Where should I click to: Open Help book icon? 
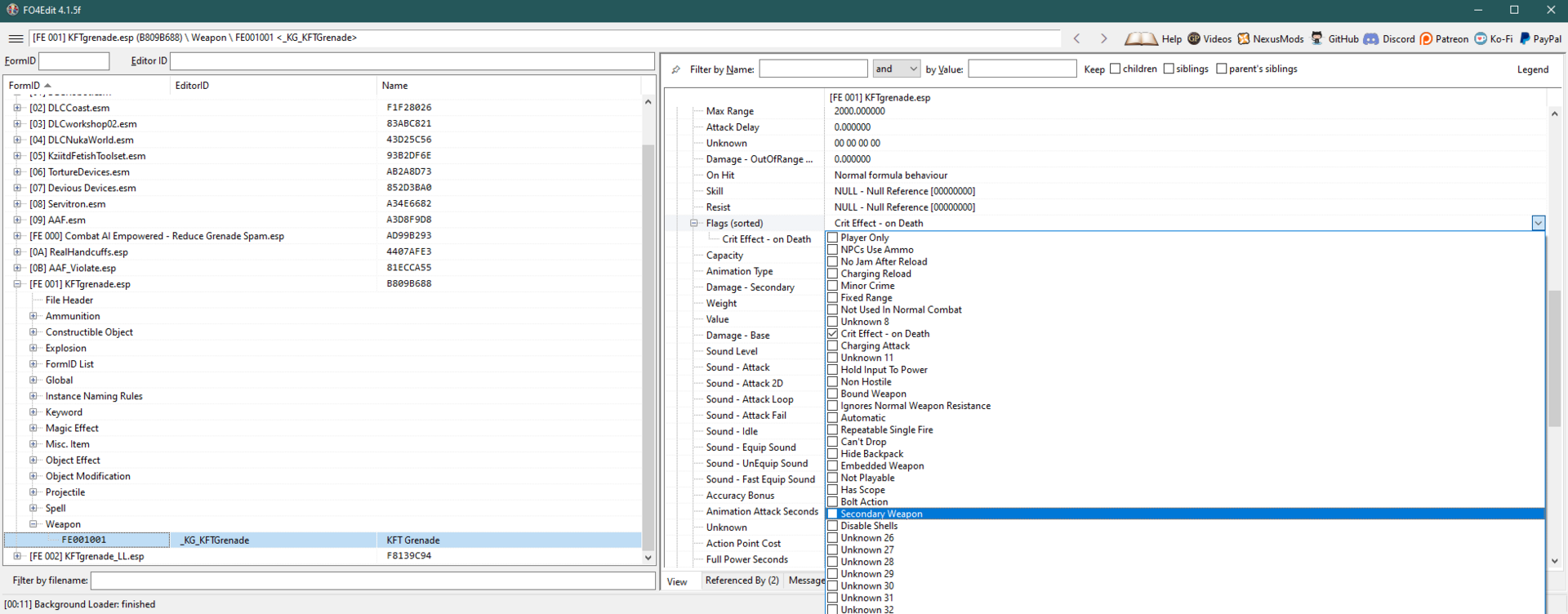point(1141,38)
